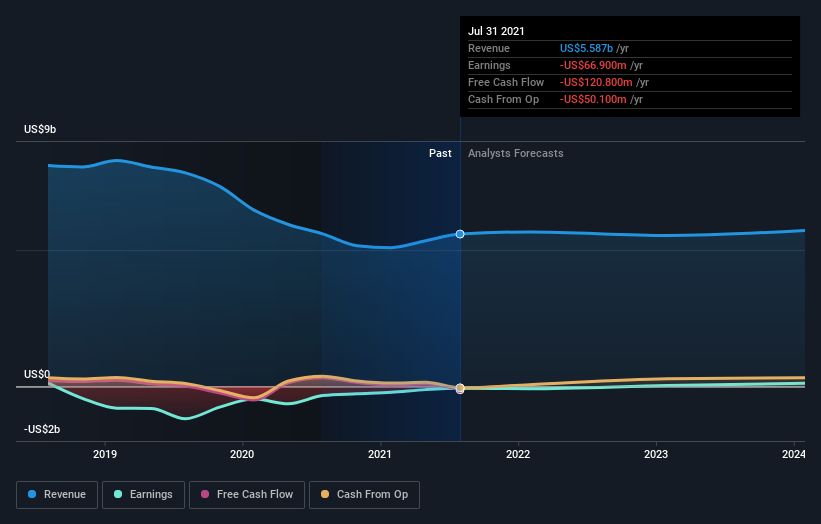Click the Revenue tooltip row label
The image size is (821, 524).
pyautogui.click(x=489, y=48)
